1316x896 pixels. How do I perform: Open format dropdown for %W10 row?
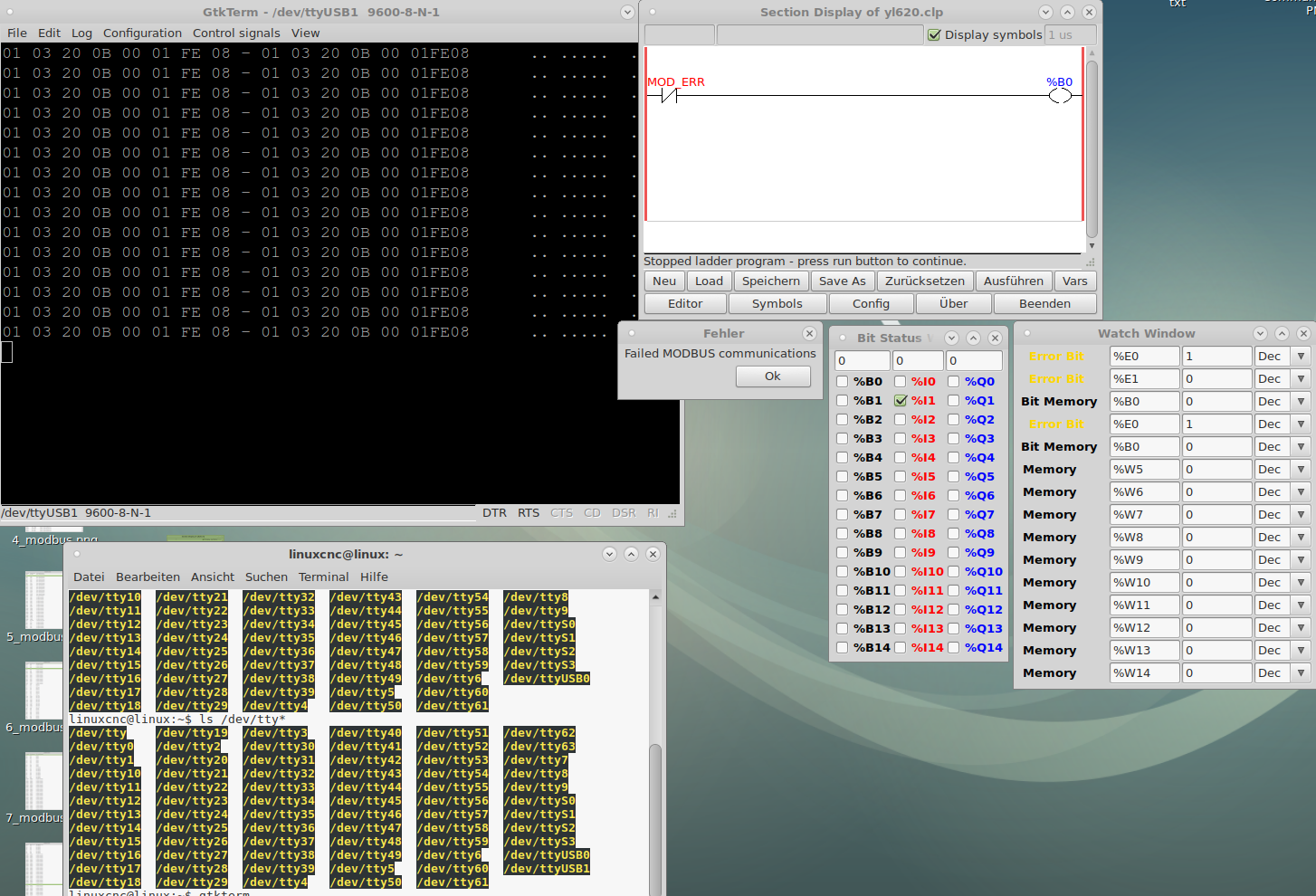coord(1301,582)
